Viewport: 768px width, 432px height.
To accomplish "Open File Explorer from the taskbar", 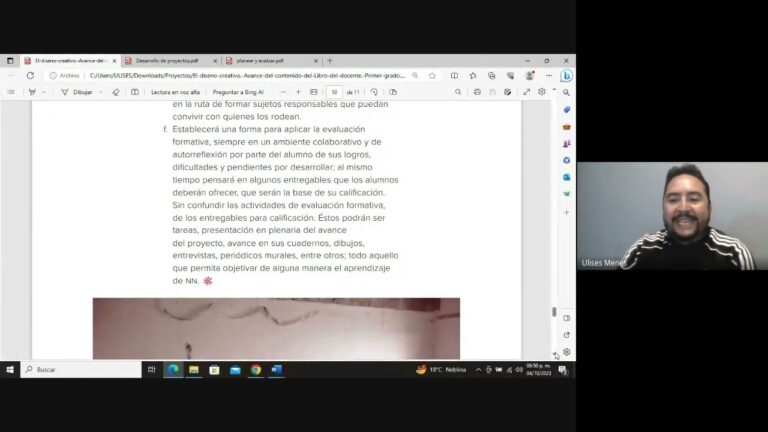I will point(194,370).
